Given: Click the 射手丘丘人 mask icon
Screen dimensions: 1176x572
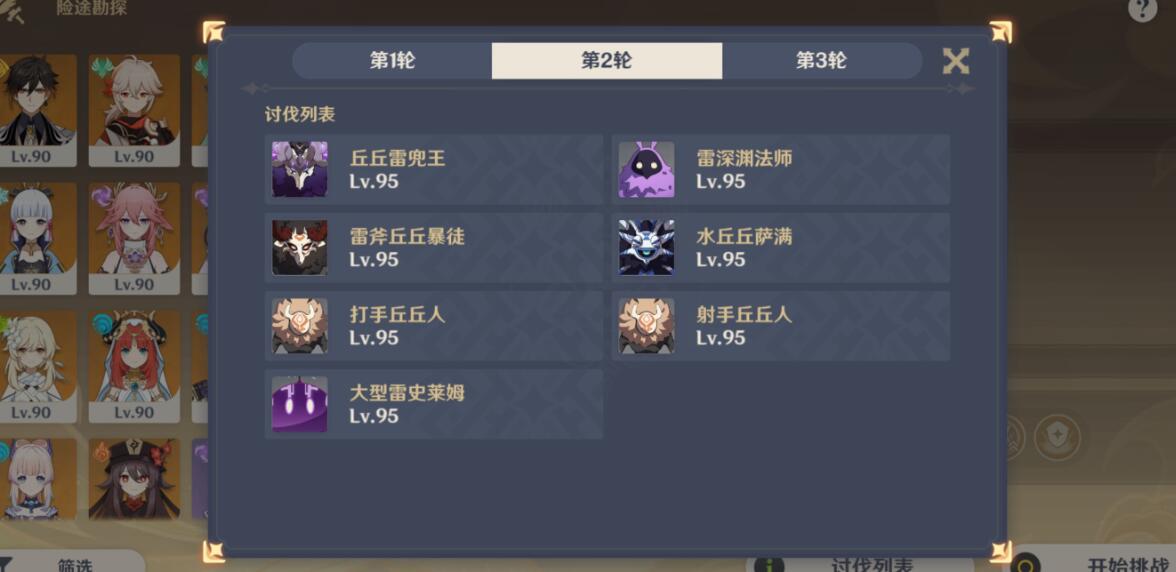Looking at the screenshot, I should click(646, 326).
